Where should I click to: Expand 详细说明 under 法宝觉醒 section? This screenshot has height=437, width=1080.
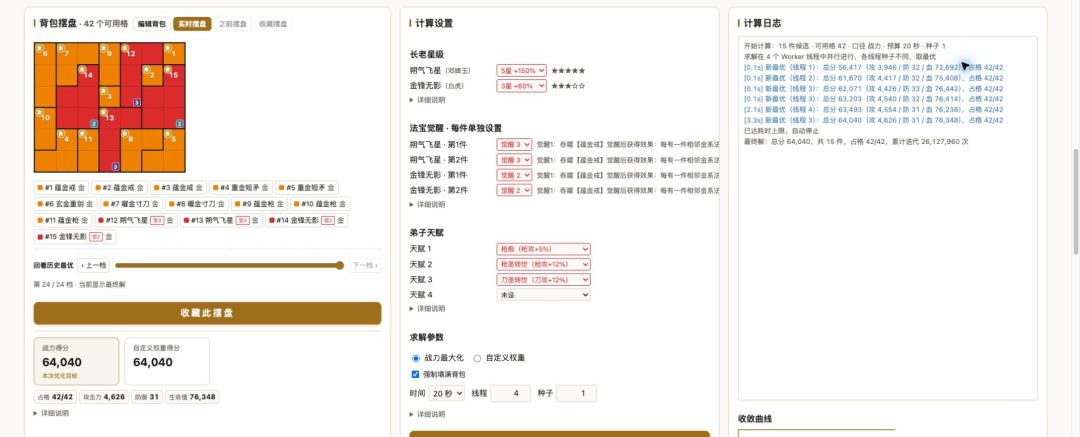(x=427, y=205)
